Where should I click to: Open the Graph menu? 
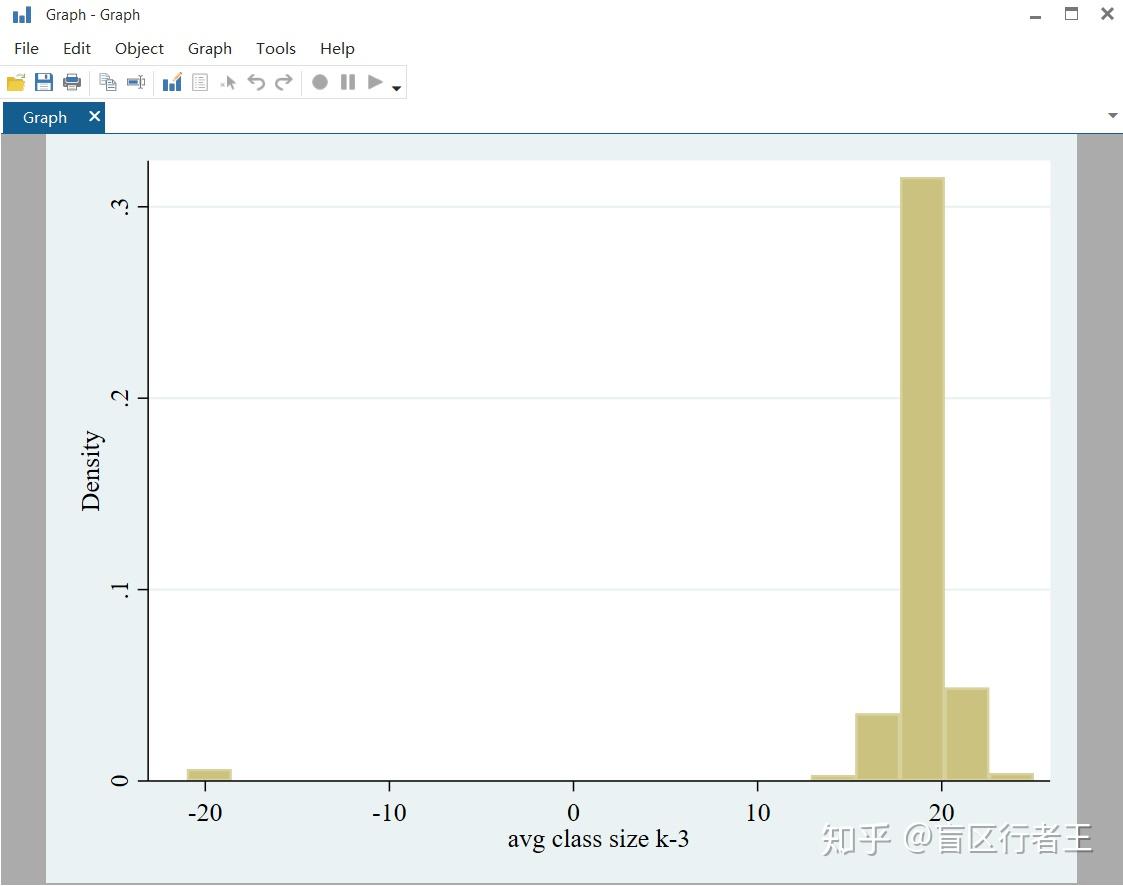[x=210, y=49]
